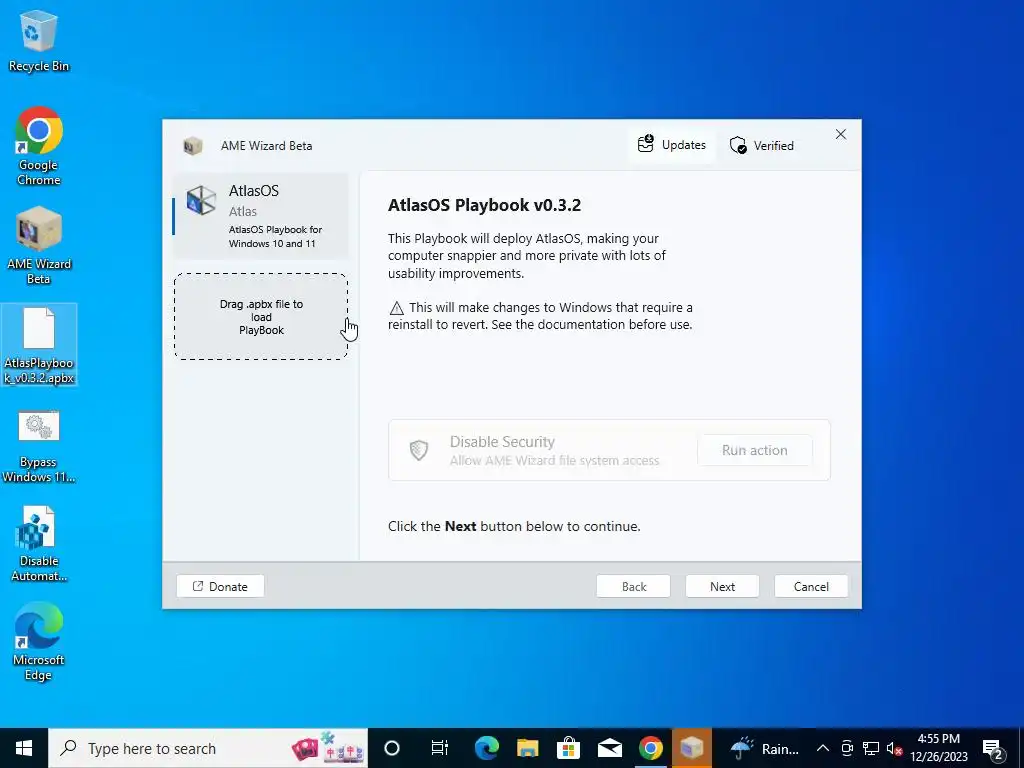Click Next to continue the wizard

(722, 586)
